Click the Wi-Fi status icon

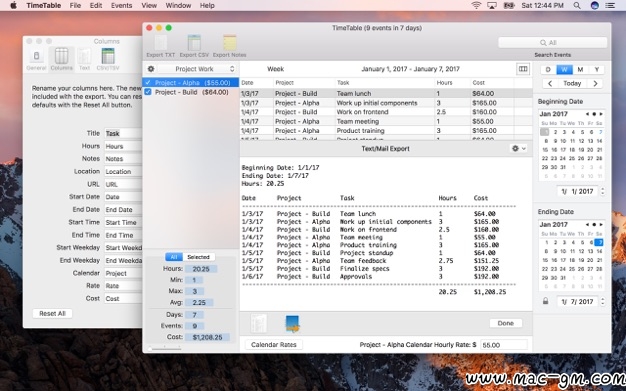[476, 6]
